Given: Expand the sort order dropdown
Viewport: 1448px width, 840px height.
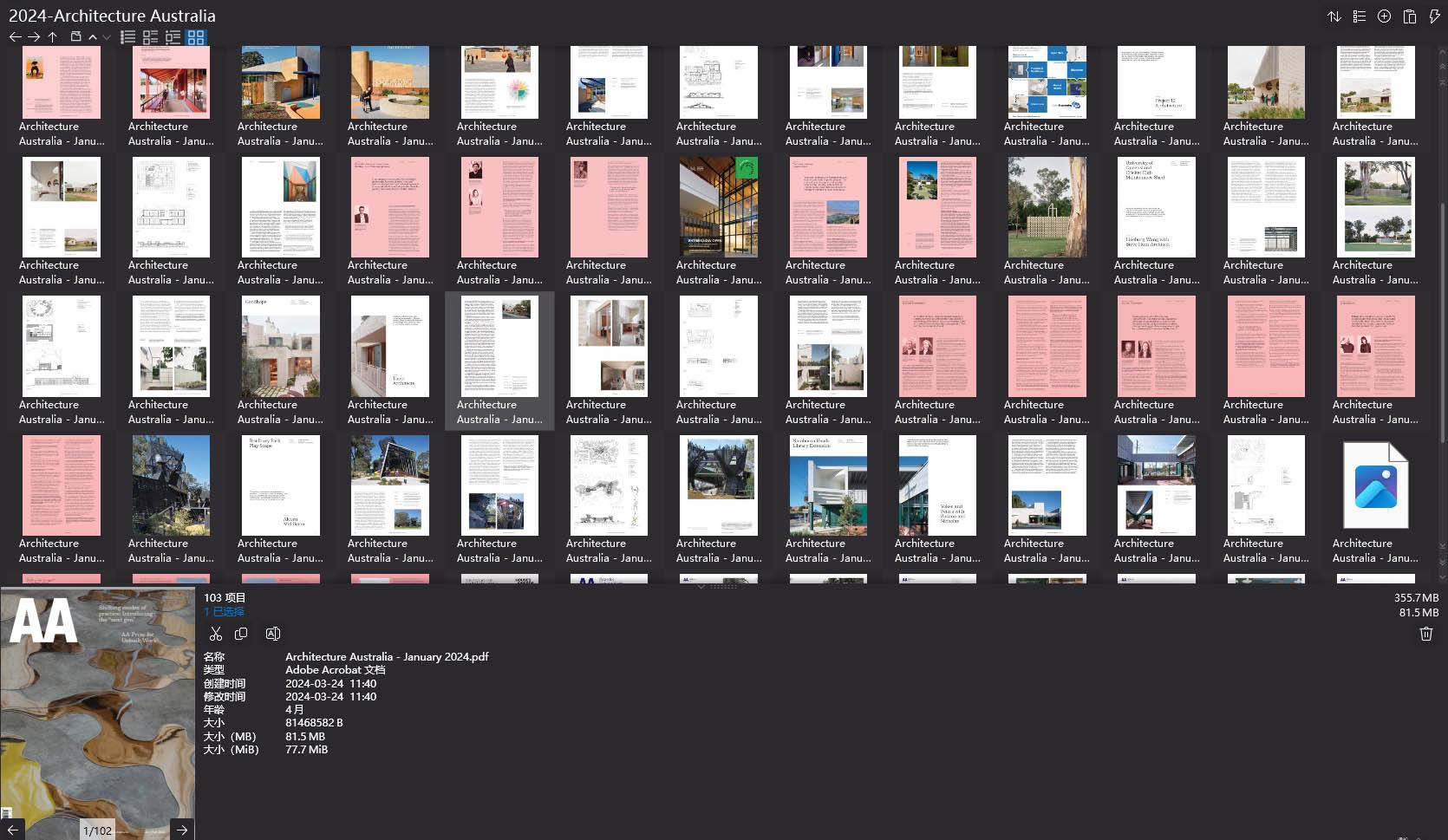Looking at the screenshot, I should coord(1334,16).
